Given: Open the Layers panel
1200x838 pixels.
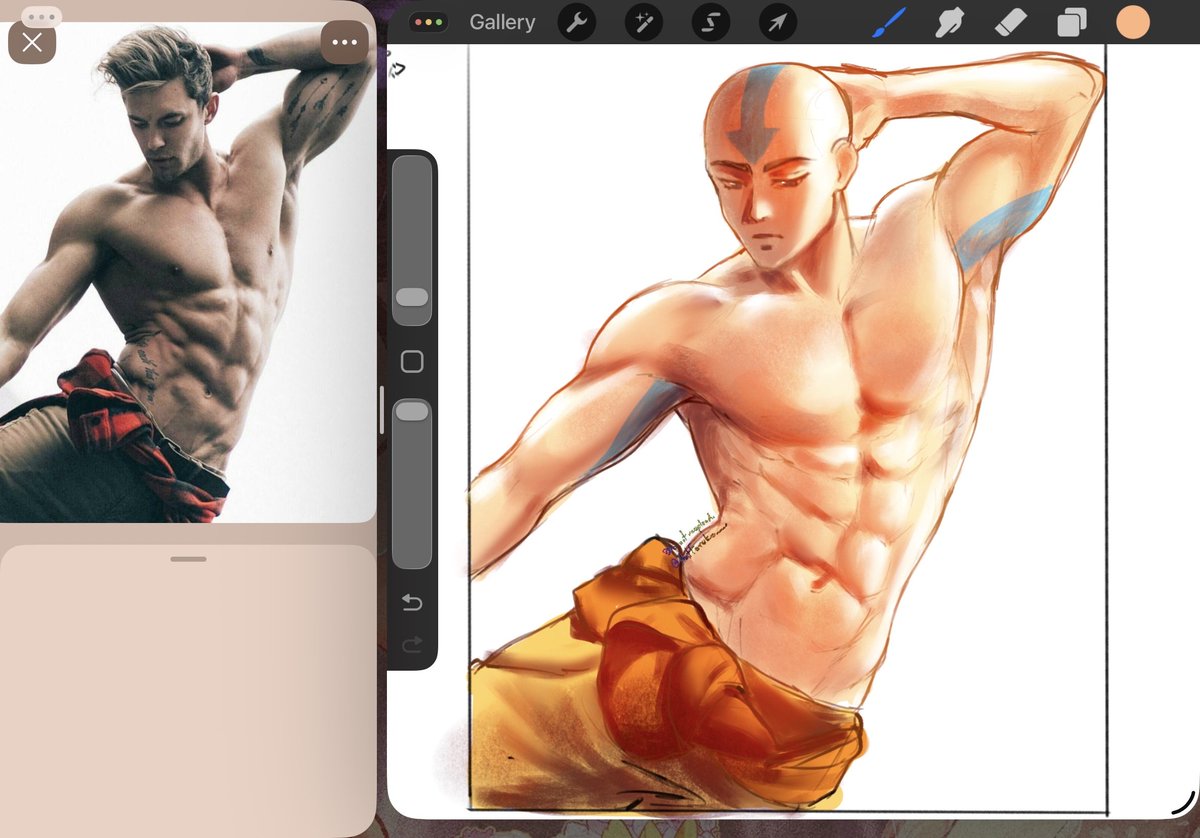Looking at the screenshot, I should pyautogui.click(x=1072, y=22).
